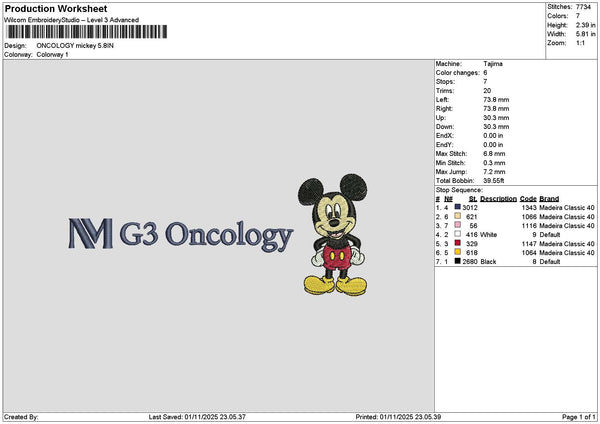The height and width of the screenshot is (424, 600).
Task: Click the 'Brand' column header
Action: coord(549,199)
